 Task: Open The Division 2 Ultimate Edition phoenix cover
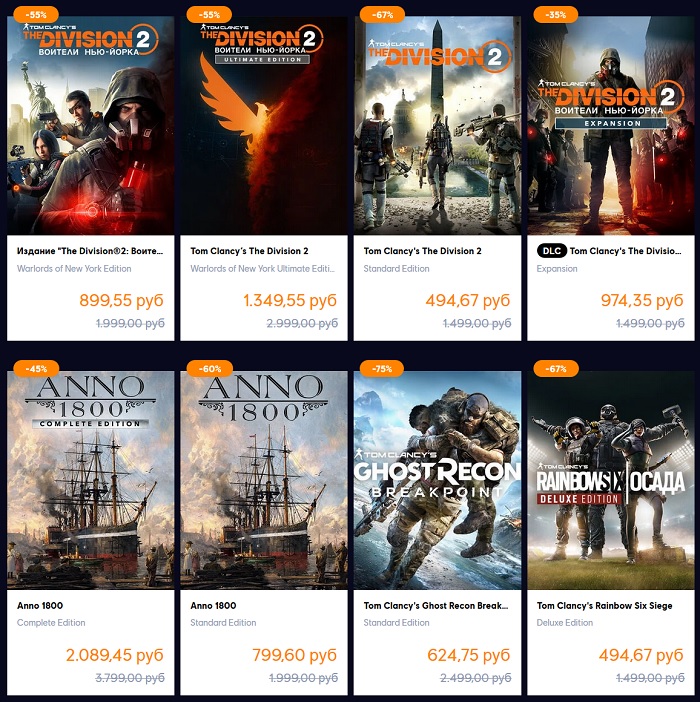(x=264, y=125)
